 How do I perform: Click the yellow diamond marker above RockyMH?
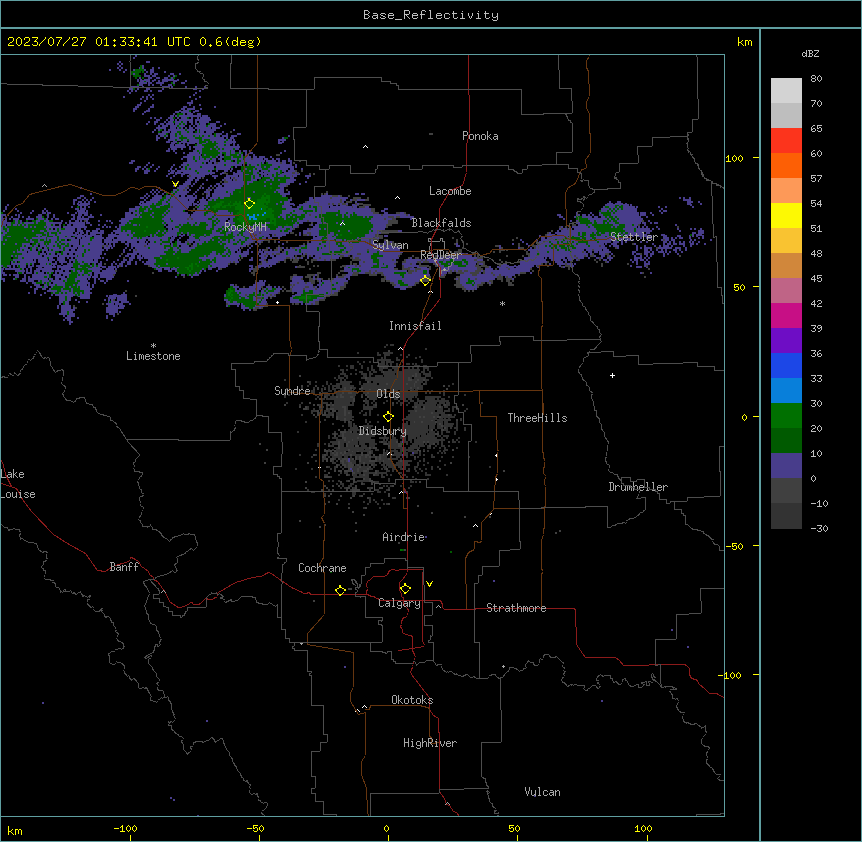pos(250,204)
